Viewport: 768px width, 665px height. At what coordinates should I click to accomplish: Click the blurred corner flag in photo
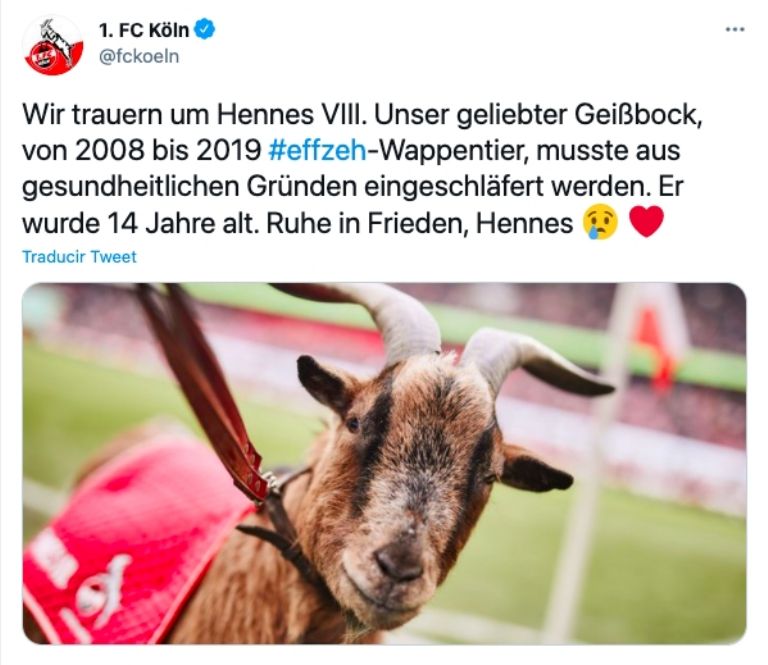coord(656,338)
